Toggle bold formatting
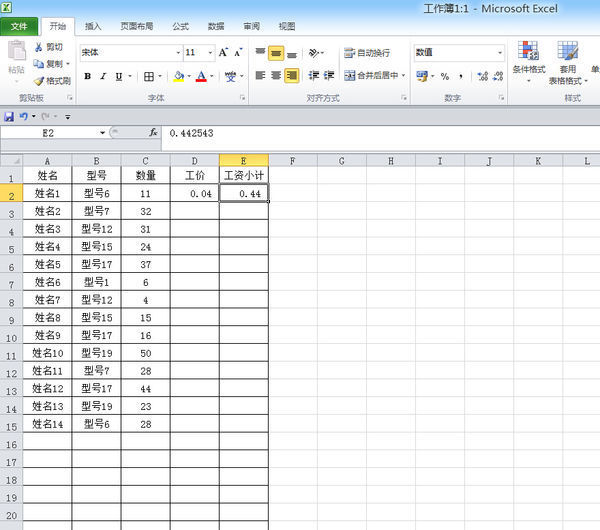This screenshot has width=600, height=530. pos(87,76)
